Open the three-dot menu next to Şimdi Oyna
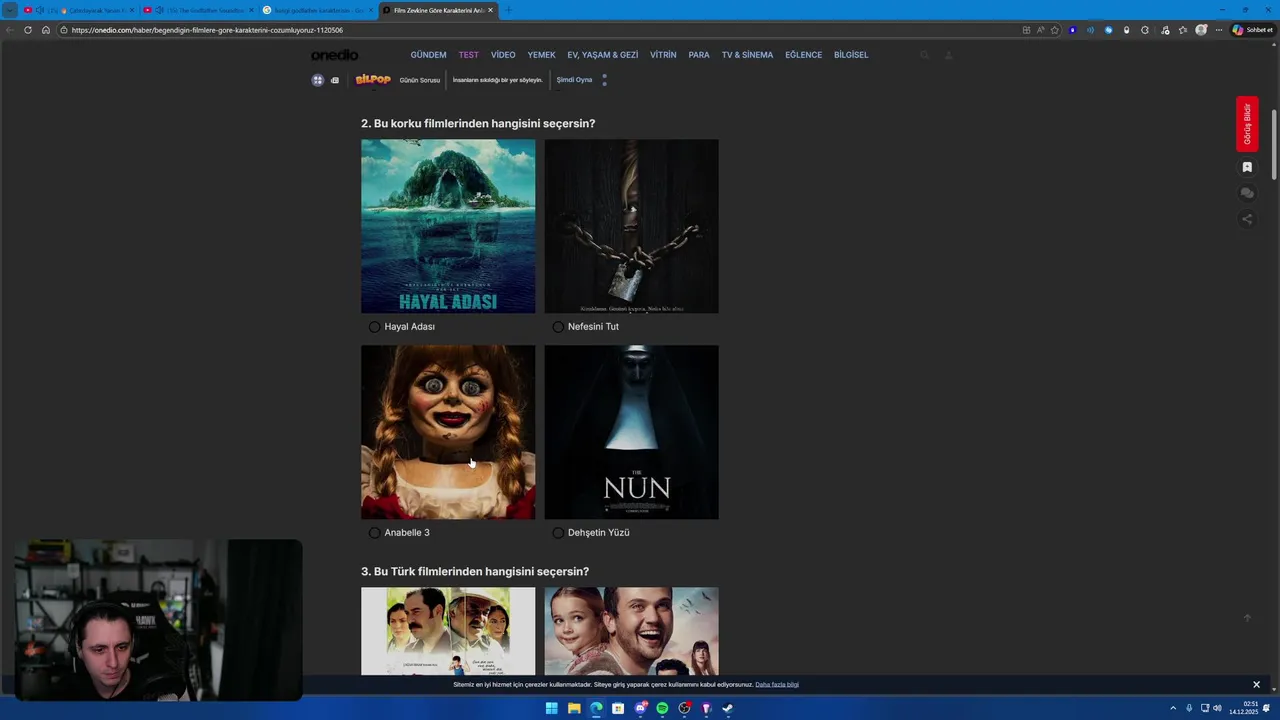 [x=604, y=80]
